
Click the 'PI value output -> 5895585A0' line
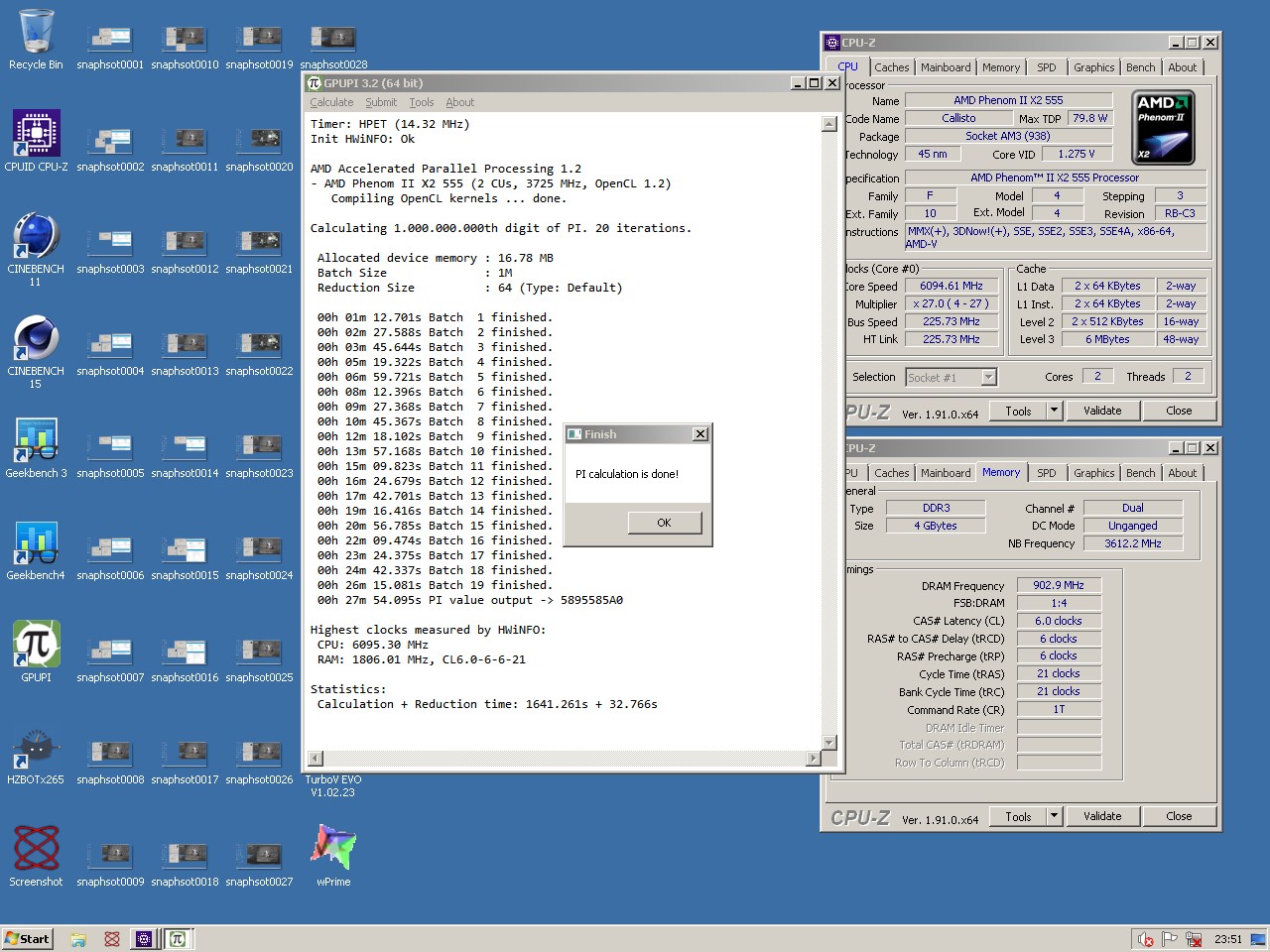[470, 600]
